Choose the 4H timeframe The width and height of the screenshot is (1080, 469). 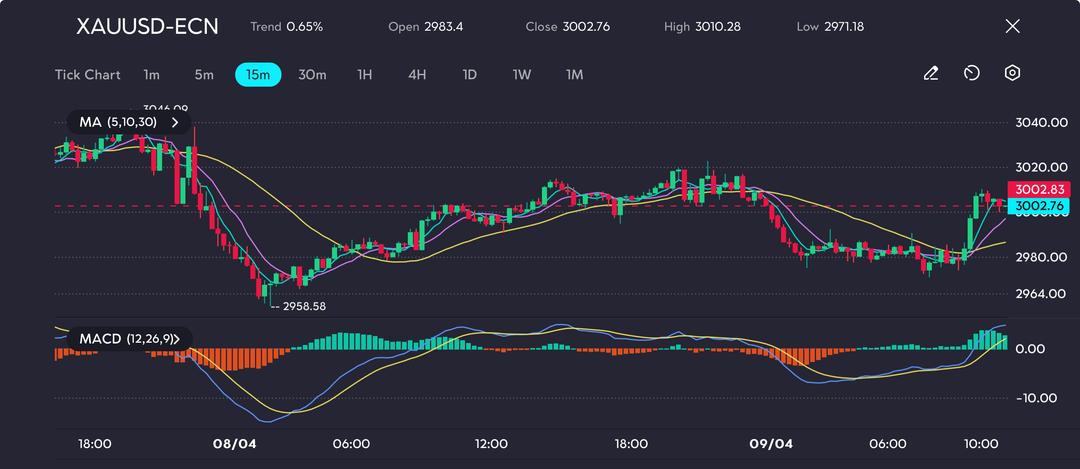pyautogui.click(x=417, y=75)
